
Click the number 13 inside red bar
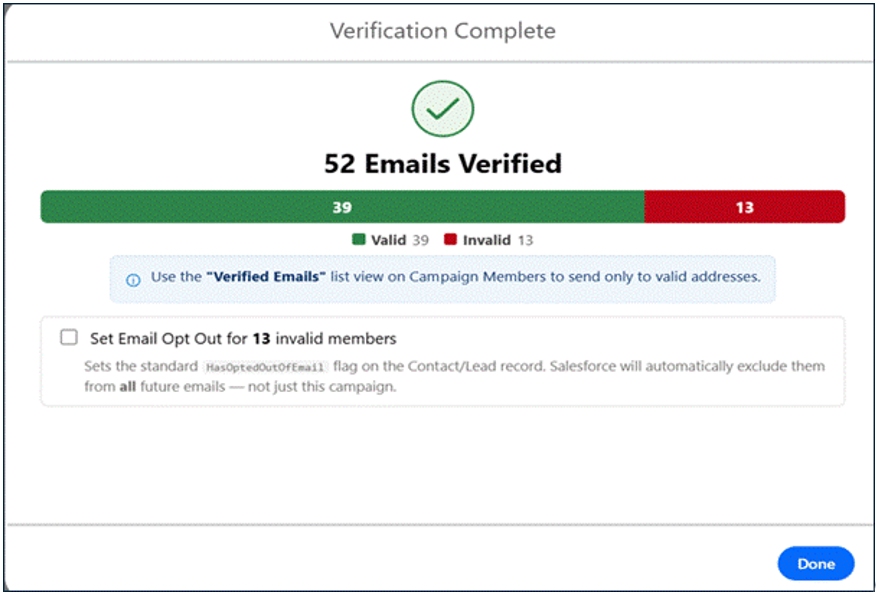tap(745, 207)
